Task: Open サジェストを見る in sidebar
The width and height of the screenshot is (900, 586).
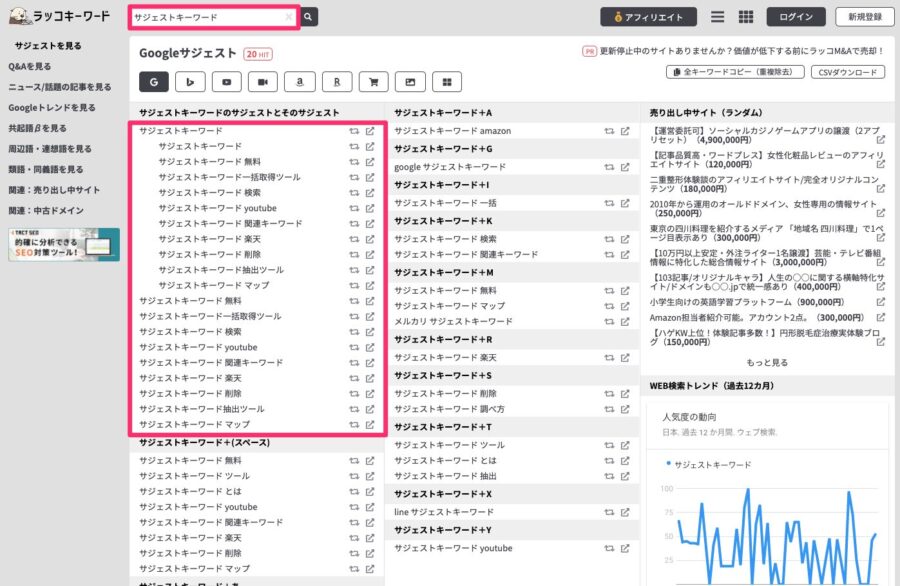Action: [x=48, y=45]
